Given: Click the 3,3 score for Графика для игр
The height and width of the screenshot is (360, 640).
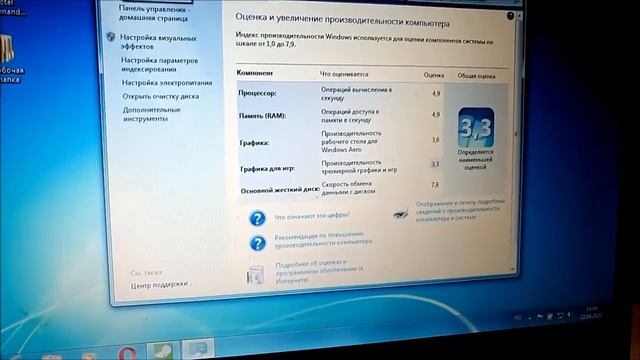Looking at the screenshot, I should [435, 164].
